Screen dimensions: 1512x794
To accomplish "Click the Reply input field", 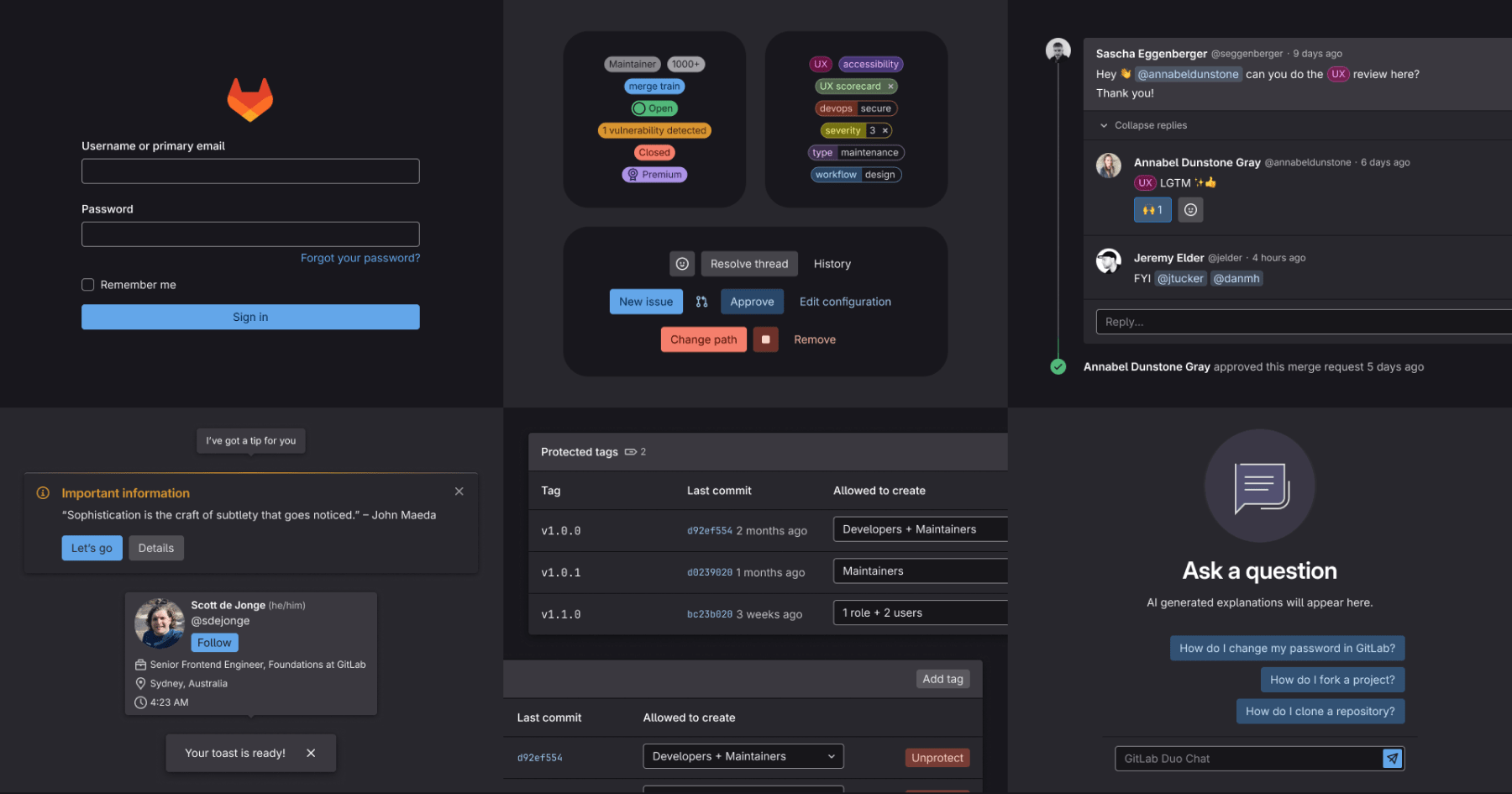I will point(1218,321).
